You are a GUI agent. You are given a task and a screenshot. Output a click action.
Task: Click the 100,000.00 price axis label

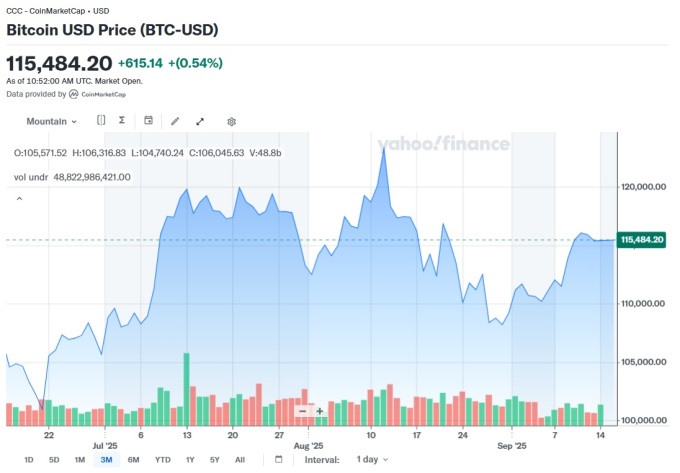[644, 420]
